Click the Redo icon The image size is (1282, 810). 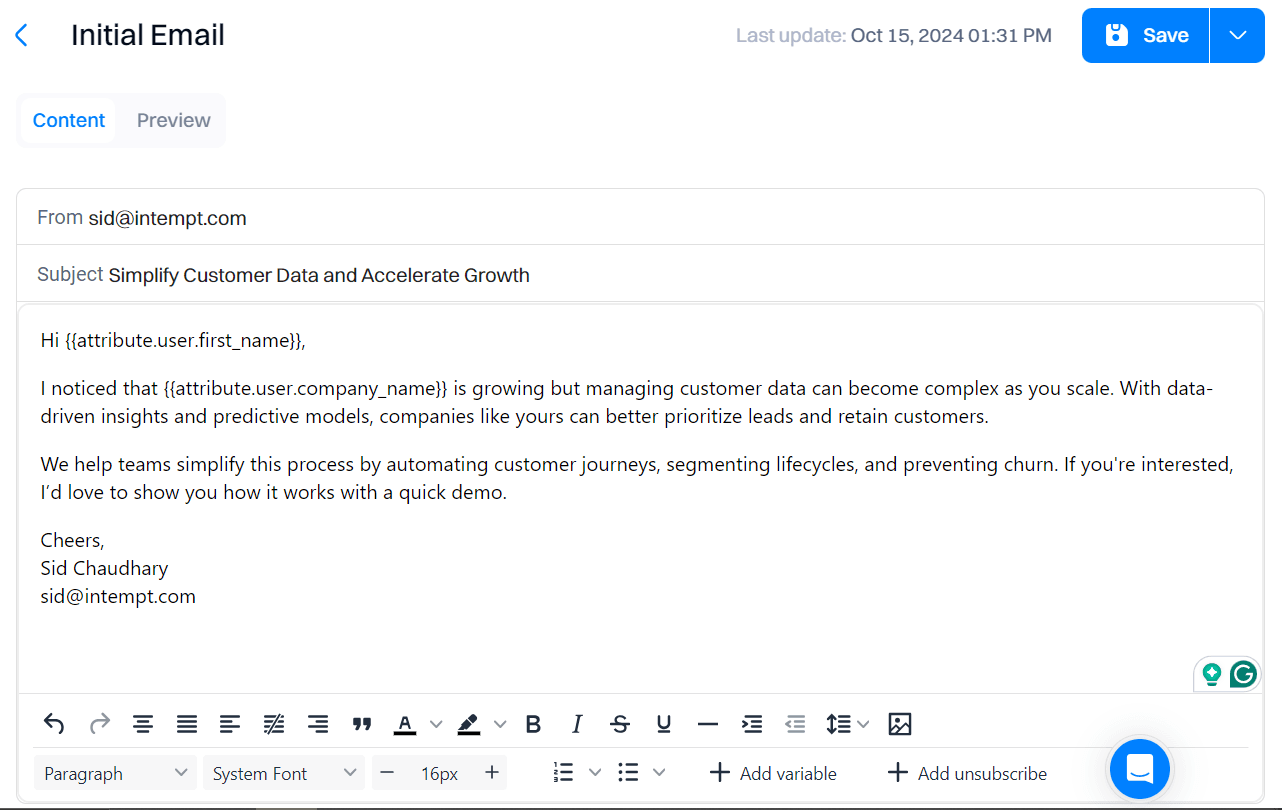click(x=99, y=723)
